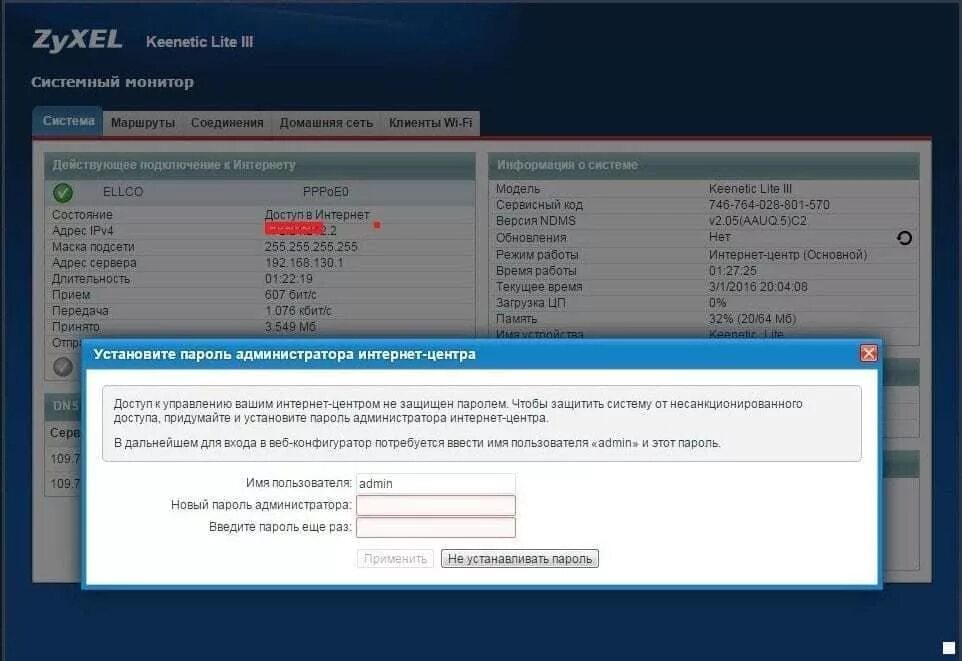The image size is (962, 661).
Task: Click the receive rate 607 бит/с
Action: pos(291,295)
